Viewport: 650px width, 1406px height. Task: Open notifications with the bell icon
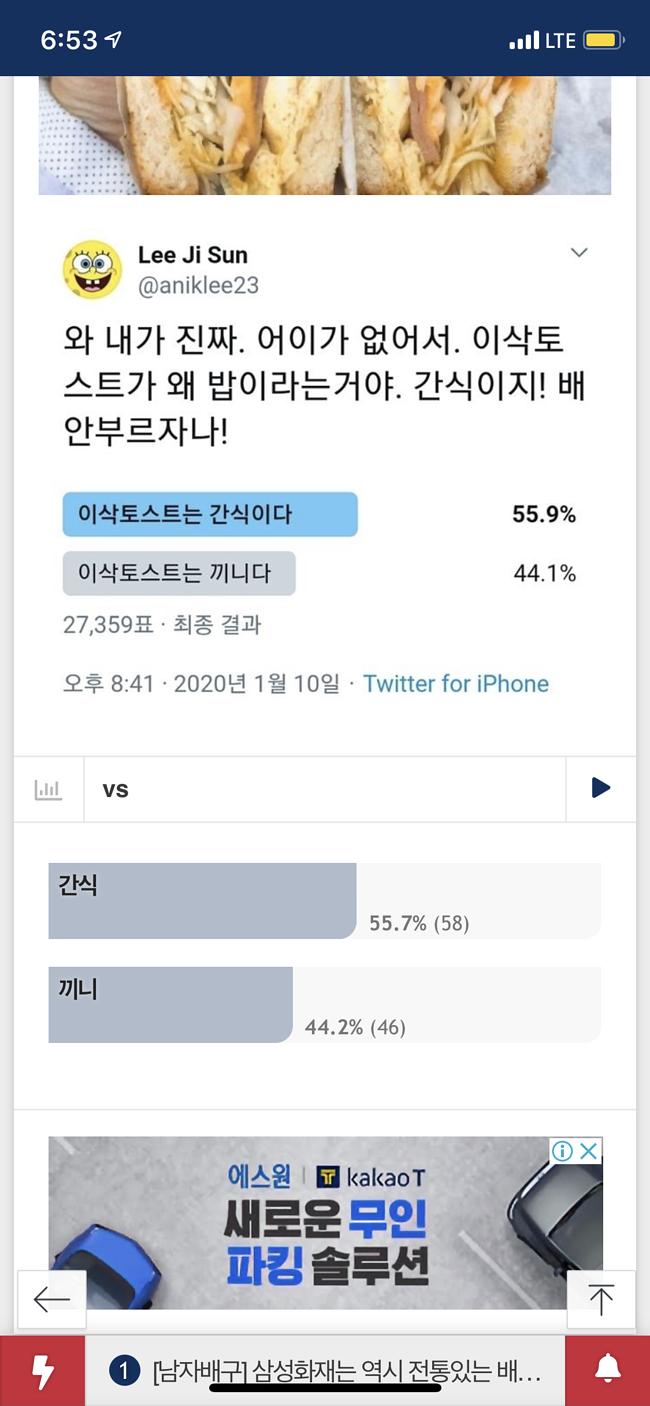[x=607, y=1371]
